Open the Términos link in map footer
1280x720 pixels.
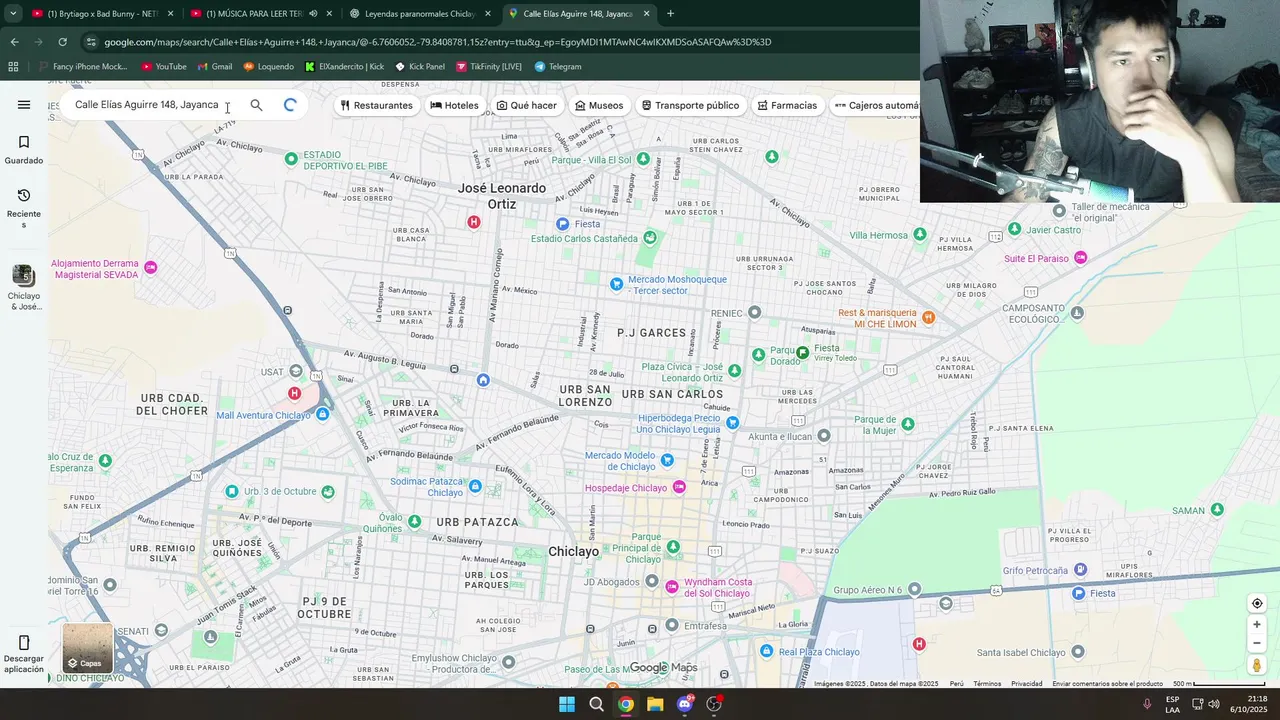tap(987, 684)
